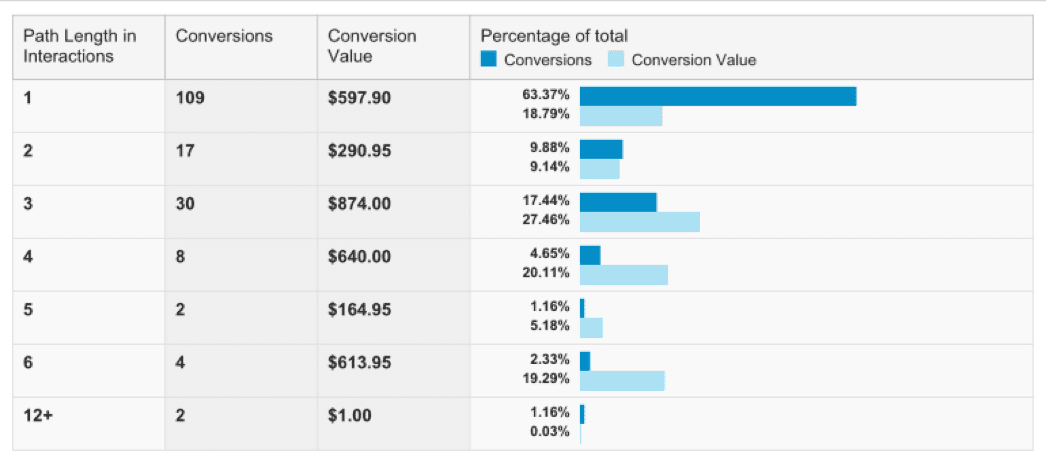
Task: Click the Path Length in Interactions header
Action: pos(80,46)
